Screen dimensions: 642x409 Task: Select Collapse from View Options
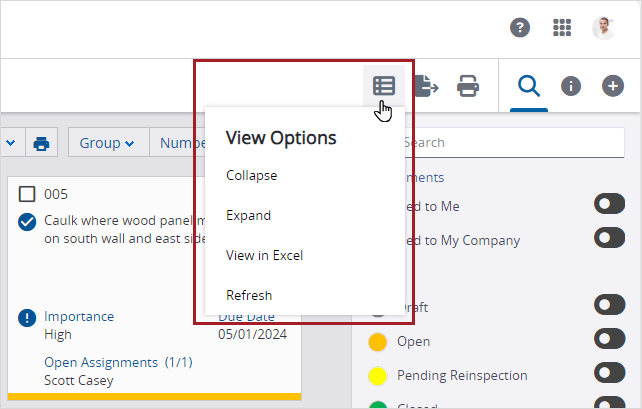pos(252,175)
